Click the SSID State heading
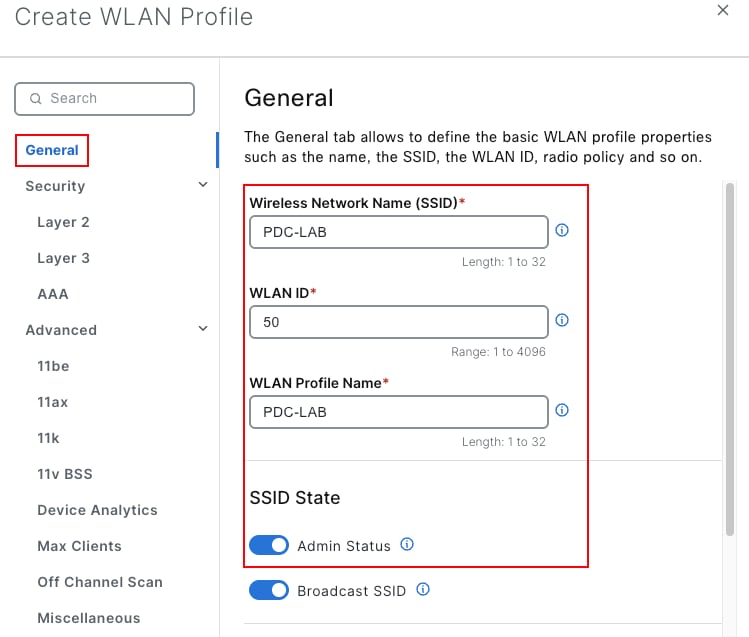Image resolution: width=749 pixels, height=637 pixels. [x=295, y=498]
